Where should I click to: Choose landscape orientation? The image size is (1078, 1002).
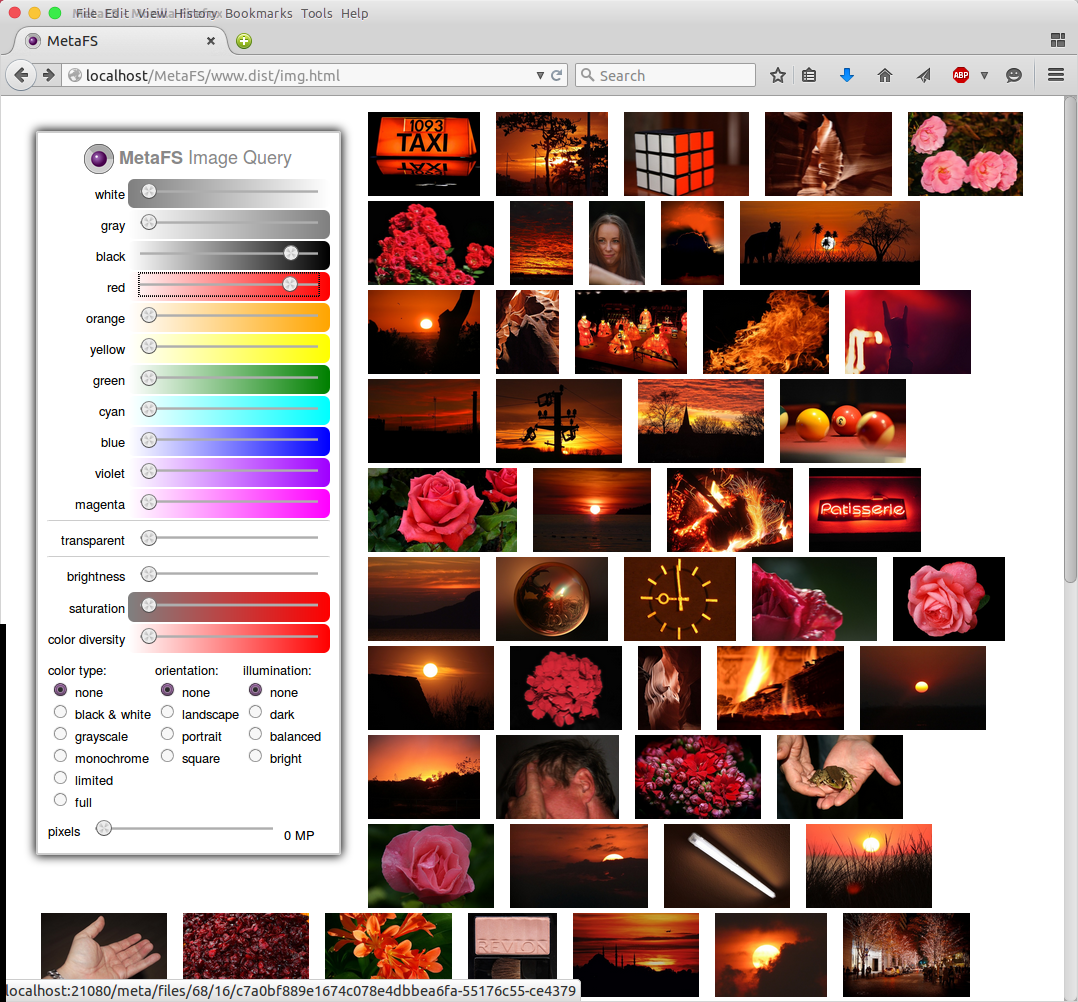coord(167,712)
